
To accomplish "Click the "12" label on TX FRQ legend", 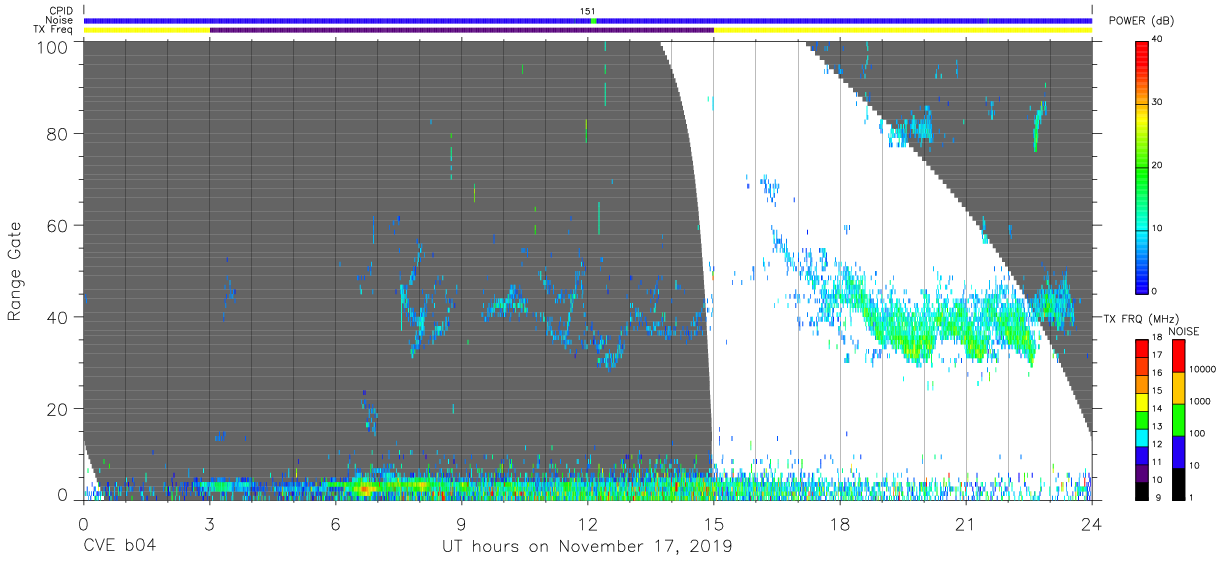I will (1157, 444).
